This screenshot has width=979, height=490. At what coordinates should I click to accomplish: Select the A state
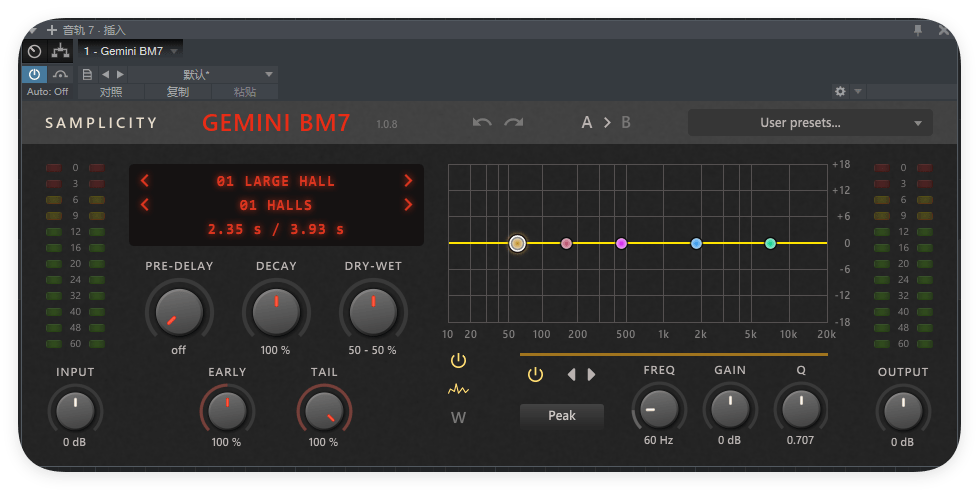(x=587, y=122)
